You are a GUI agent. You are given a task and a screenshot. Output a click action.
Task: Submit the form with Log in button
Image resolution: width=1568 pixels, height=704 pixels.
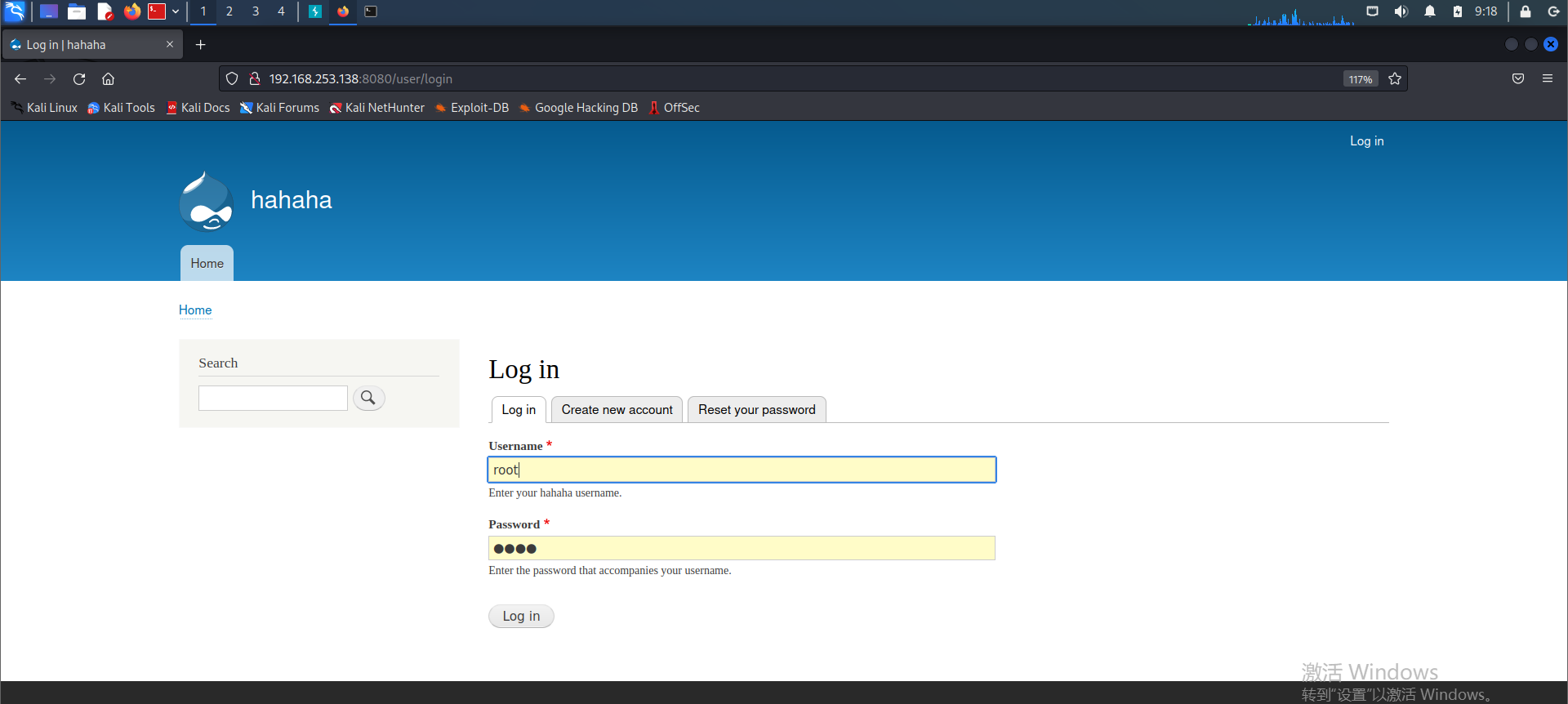point(521,617)
